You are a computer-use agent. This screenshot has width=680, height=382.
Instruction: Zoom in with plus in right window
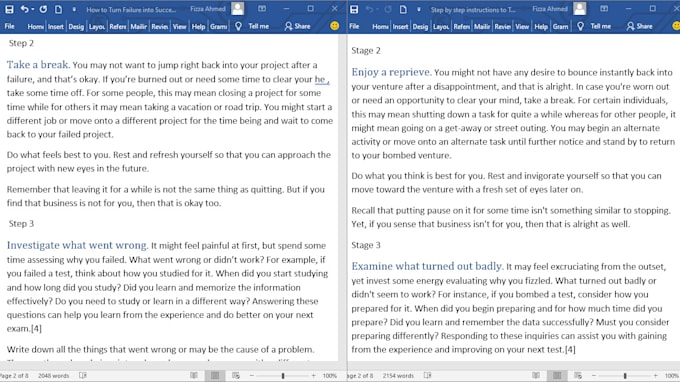coord(656,376)
